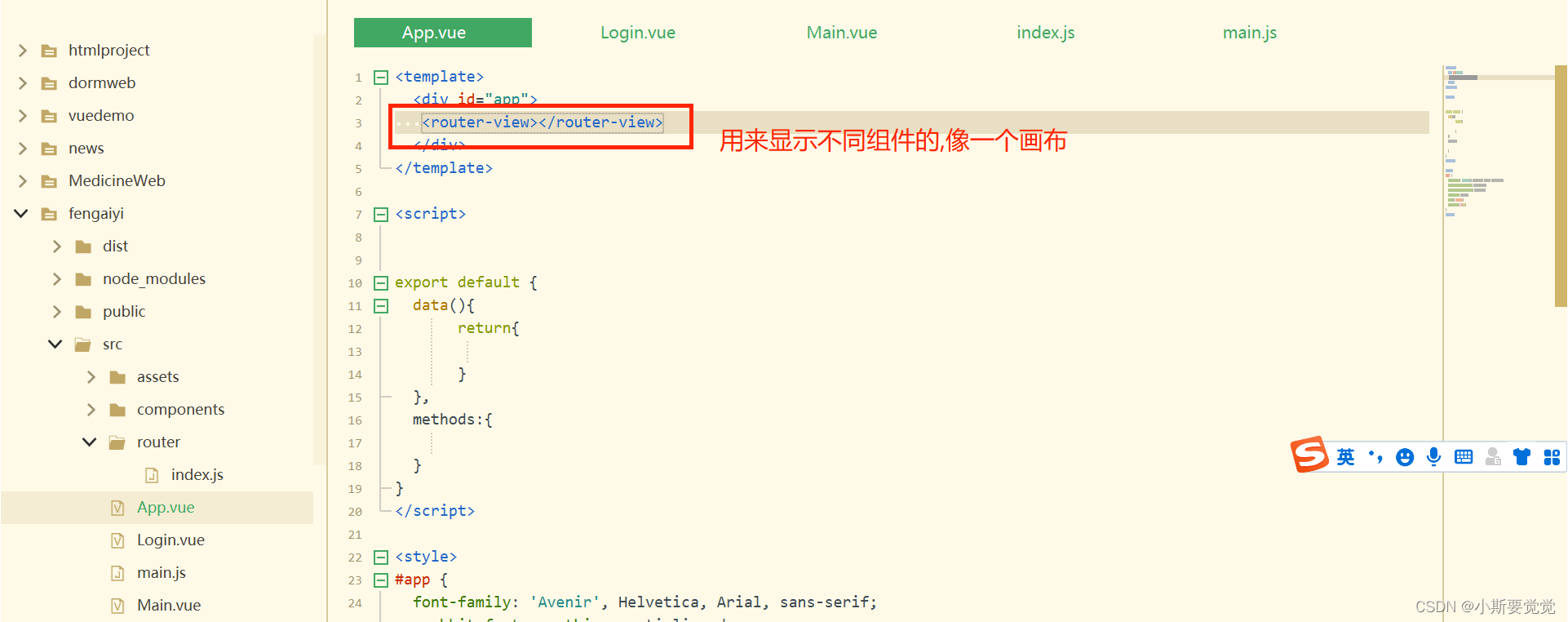Open Sogou skin shirt icon

tap(1521, 457)
